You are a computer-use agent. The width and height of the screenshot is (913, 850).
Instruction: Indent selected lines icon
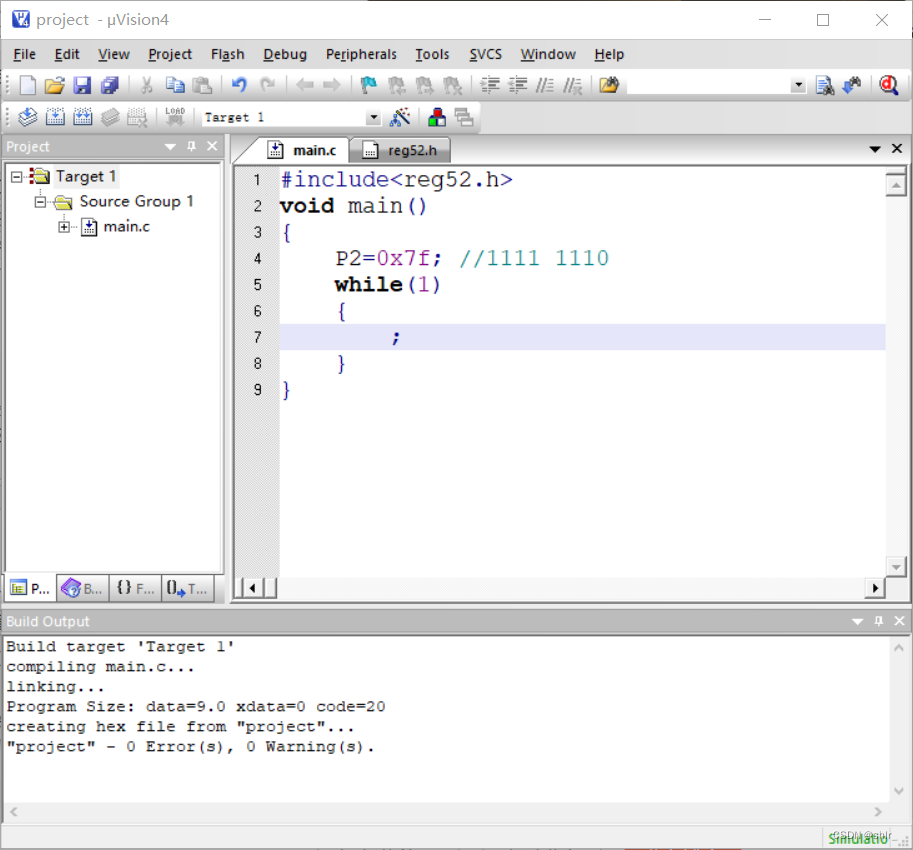pyautogui.click(x=490, y=85)
